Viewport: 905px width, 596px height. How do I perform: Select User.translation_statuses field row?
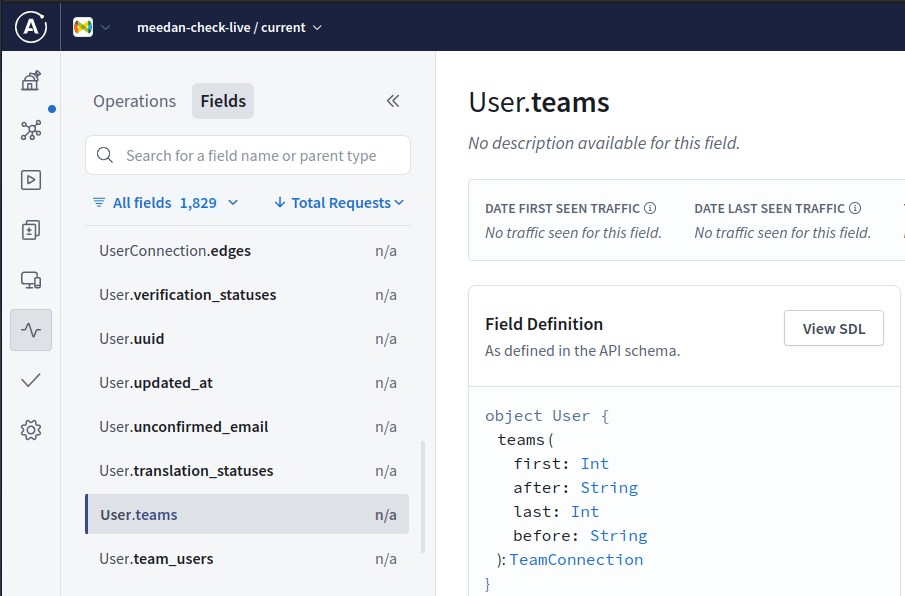click(248, 471)
